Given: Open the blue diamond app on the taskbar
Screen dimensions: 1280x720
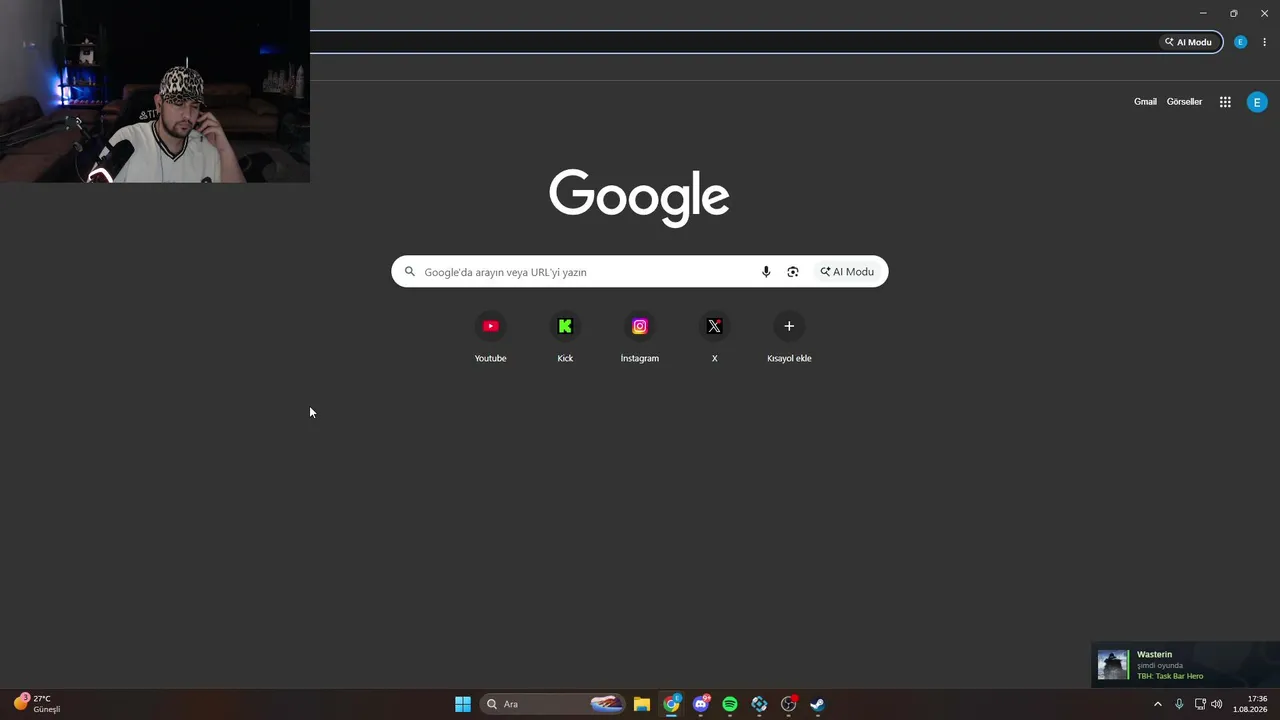Looking at the screenshot, I should [x=759, y=704].
